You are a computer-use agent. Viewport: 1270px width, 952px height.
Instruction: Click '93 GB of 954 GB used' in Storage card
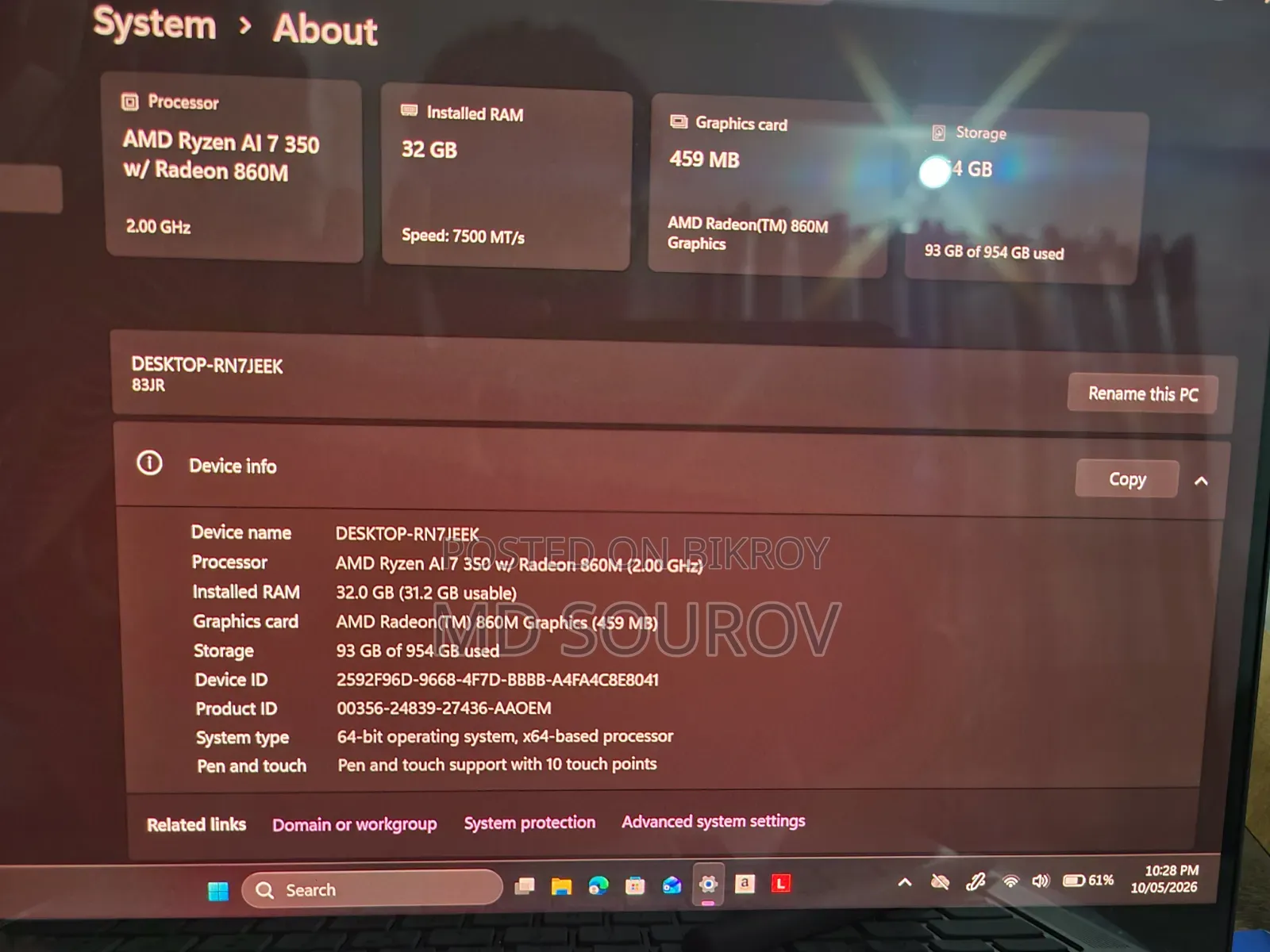994,252
